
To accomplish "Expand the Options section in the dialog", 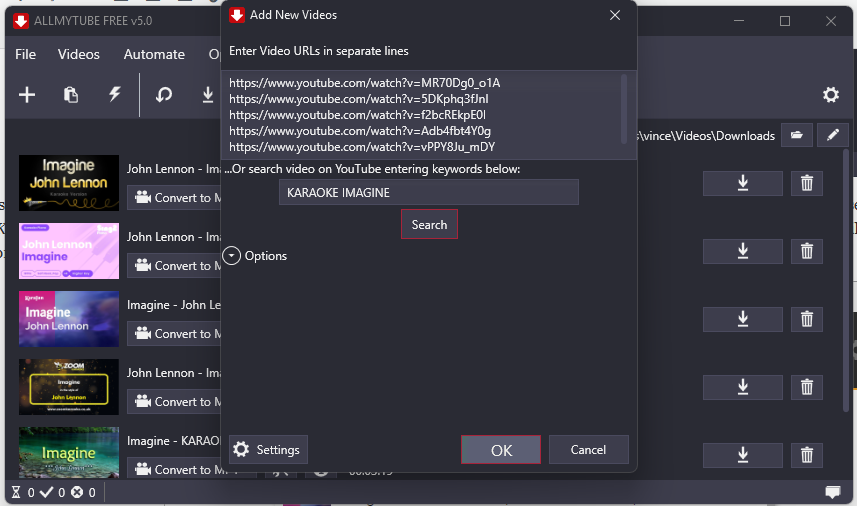I will coord(232,256).
